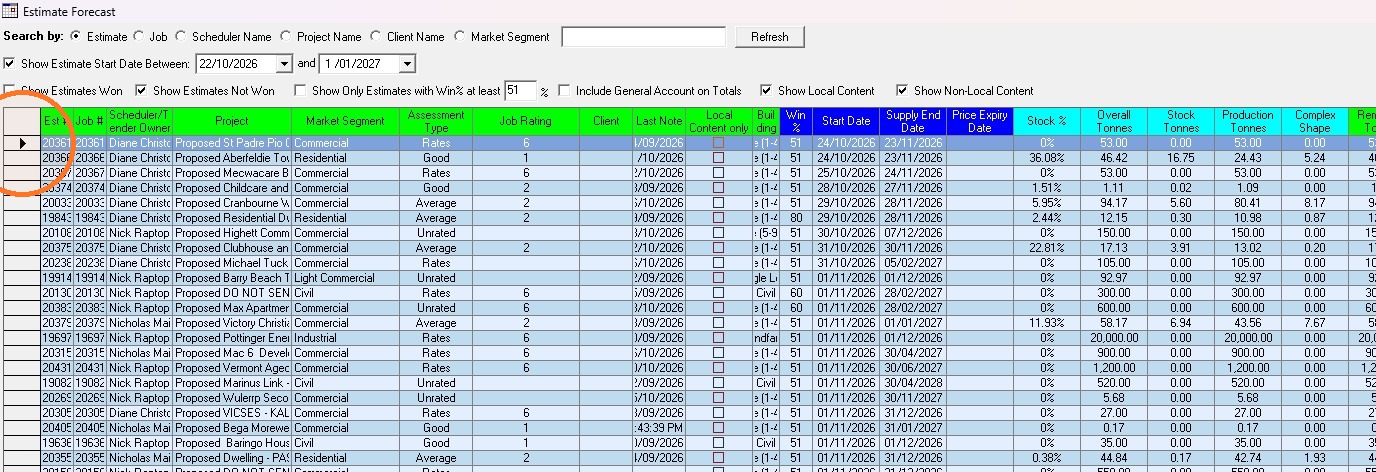
Task: Toggle the Show Local Content checkbox
Action: point(767,90)
